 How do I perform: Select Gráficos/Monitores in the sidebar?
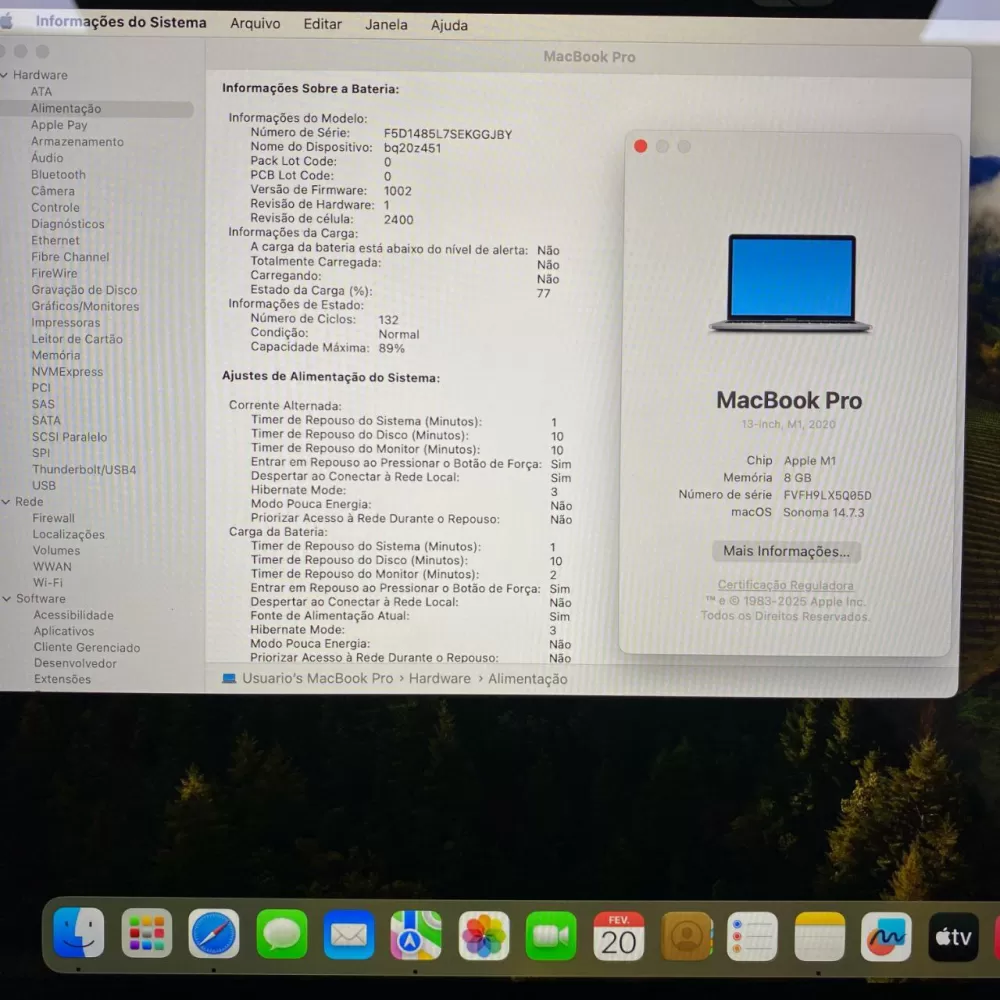tap(85, 306)
